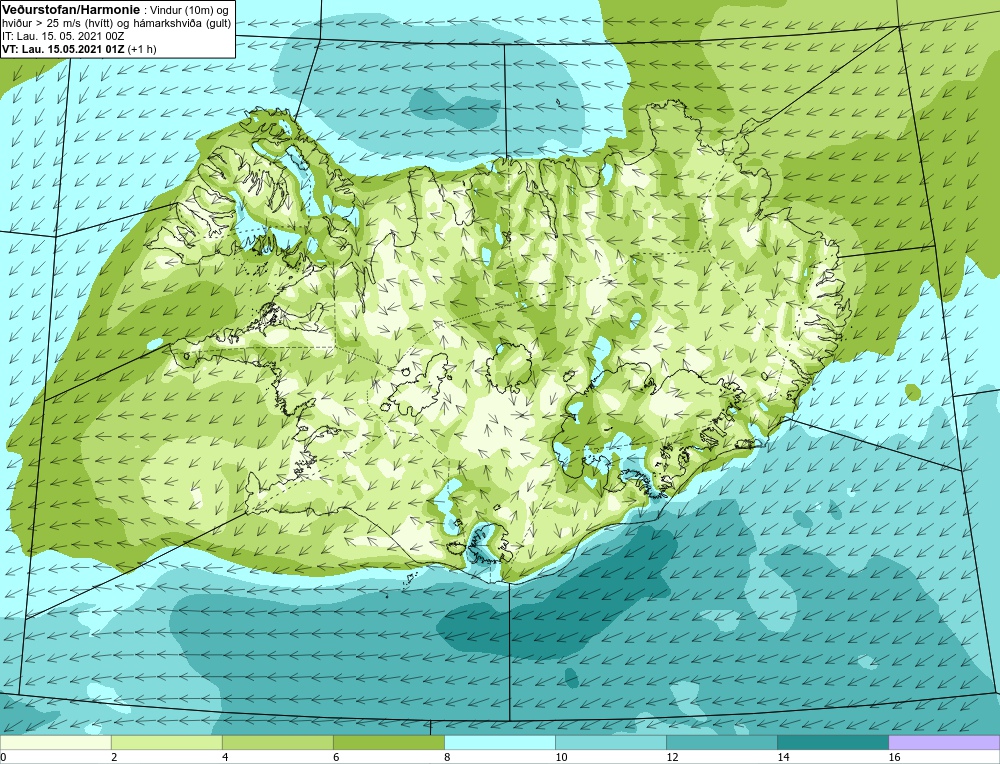Click the legend scale label '16'
The height and width of the screenshot is (764, 1000).
point(894,757)
